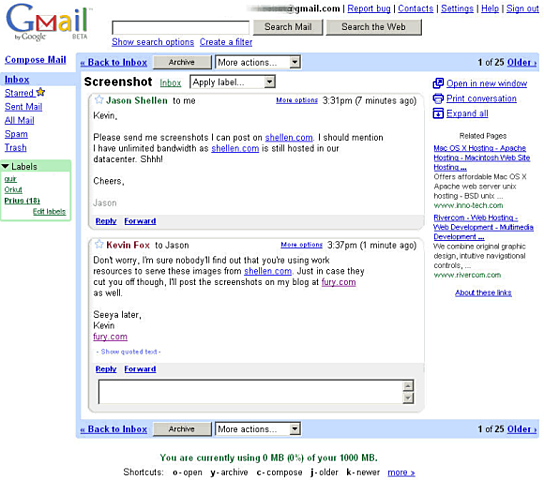Click Edit labels link
This screenshot has width=544, height=480.
click(x=49, y=212)
